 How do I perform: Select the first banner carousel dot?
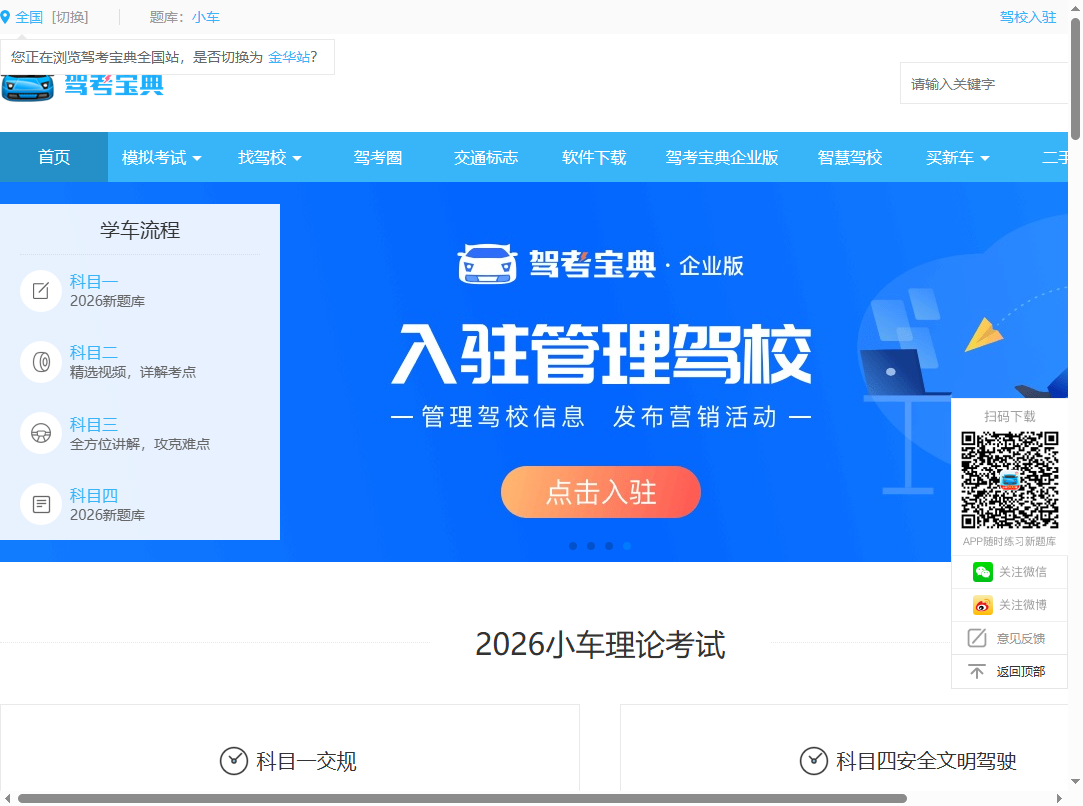click(x=573, y=546)
